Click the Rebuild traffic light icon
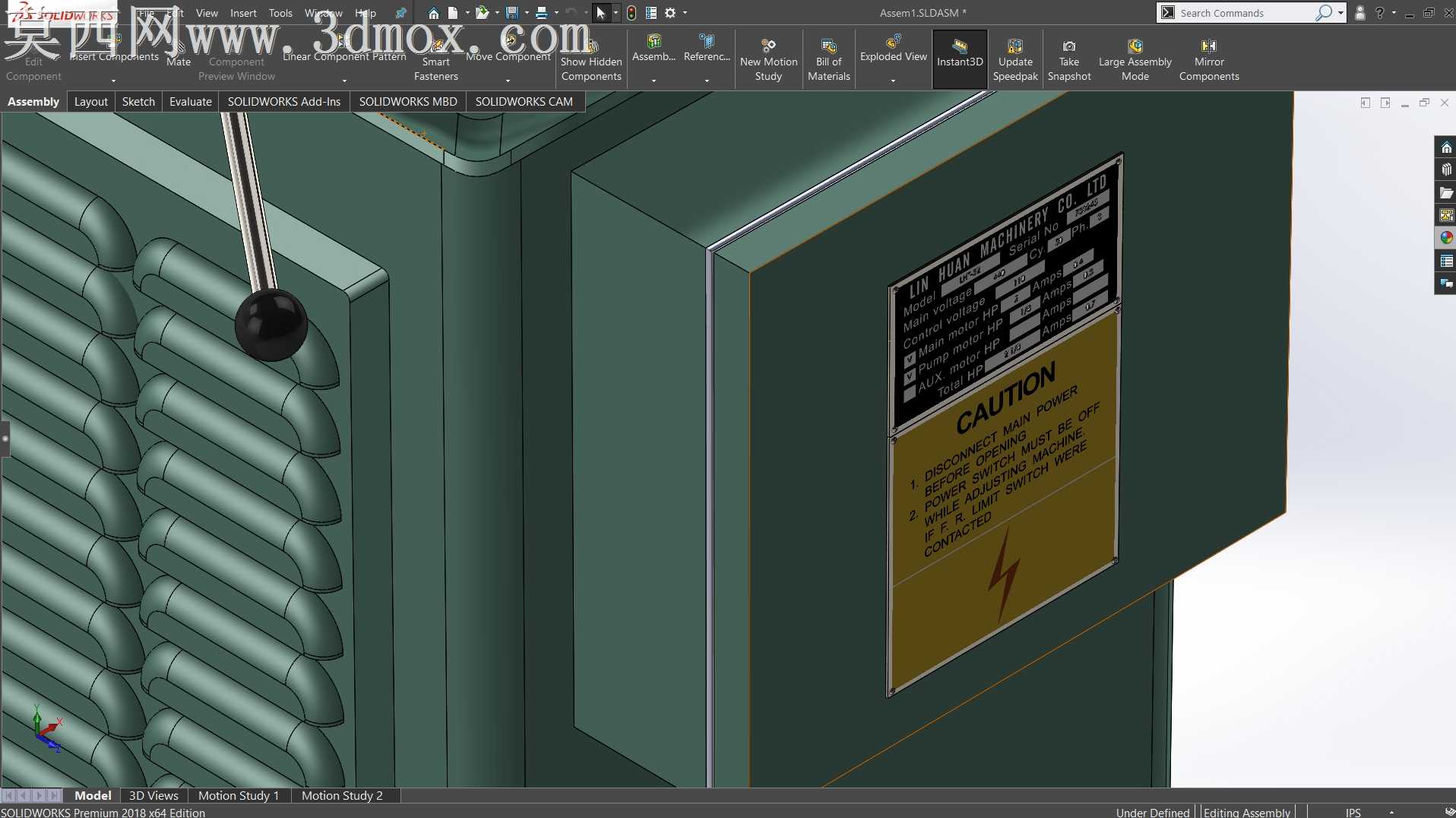The width and height of the screenshot is (1456, 818). [x=631, y=13]
